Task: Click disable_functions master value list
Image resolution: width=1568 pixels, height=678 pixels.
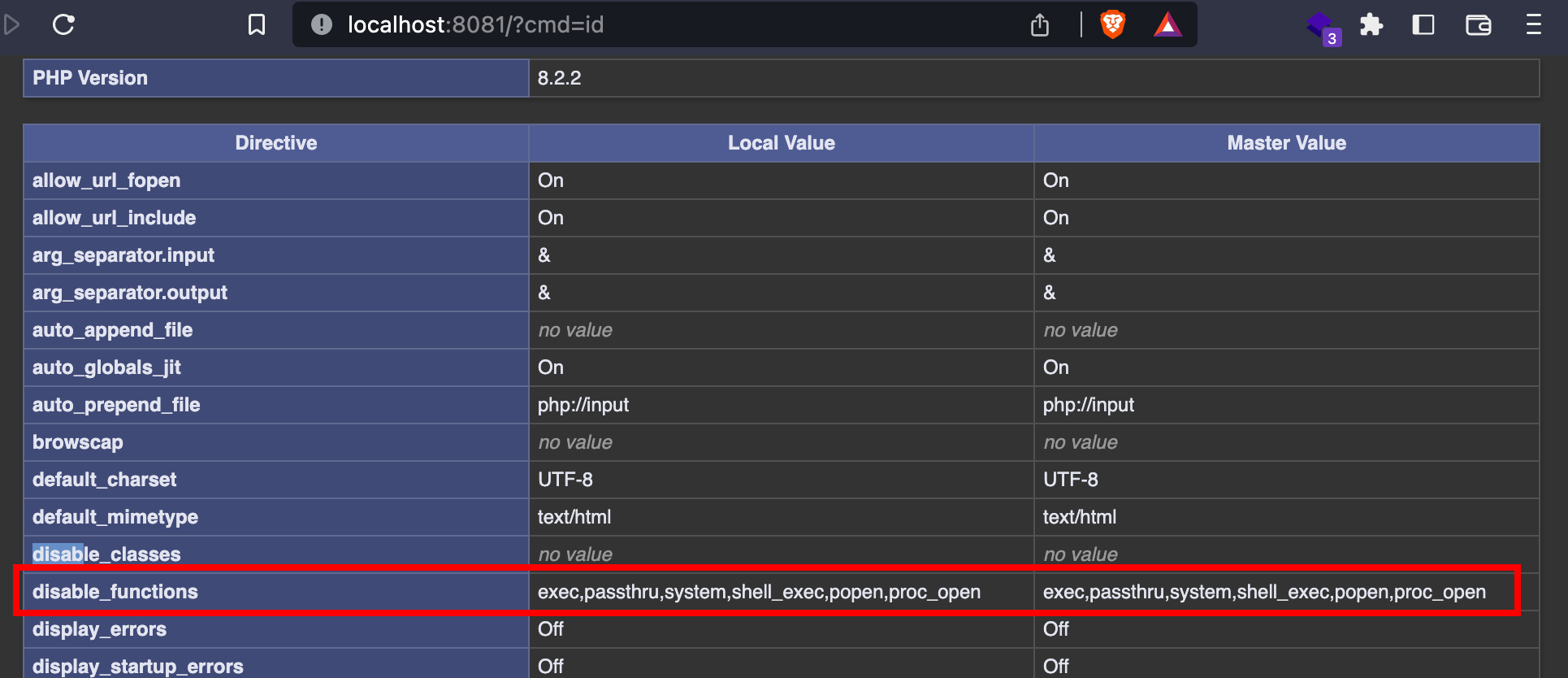Action: coord(1264,592)
